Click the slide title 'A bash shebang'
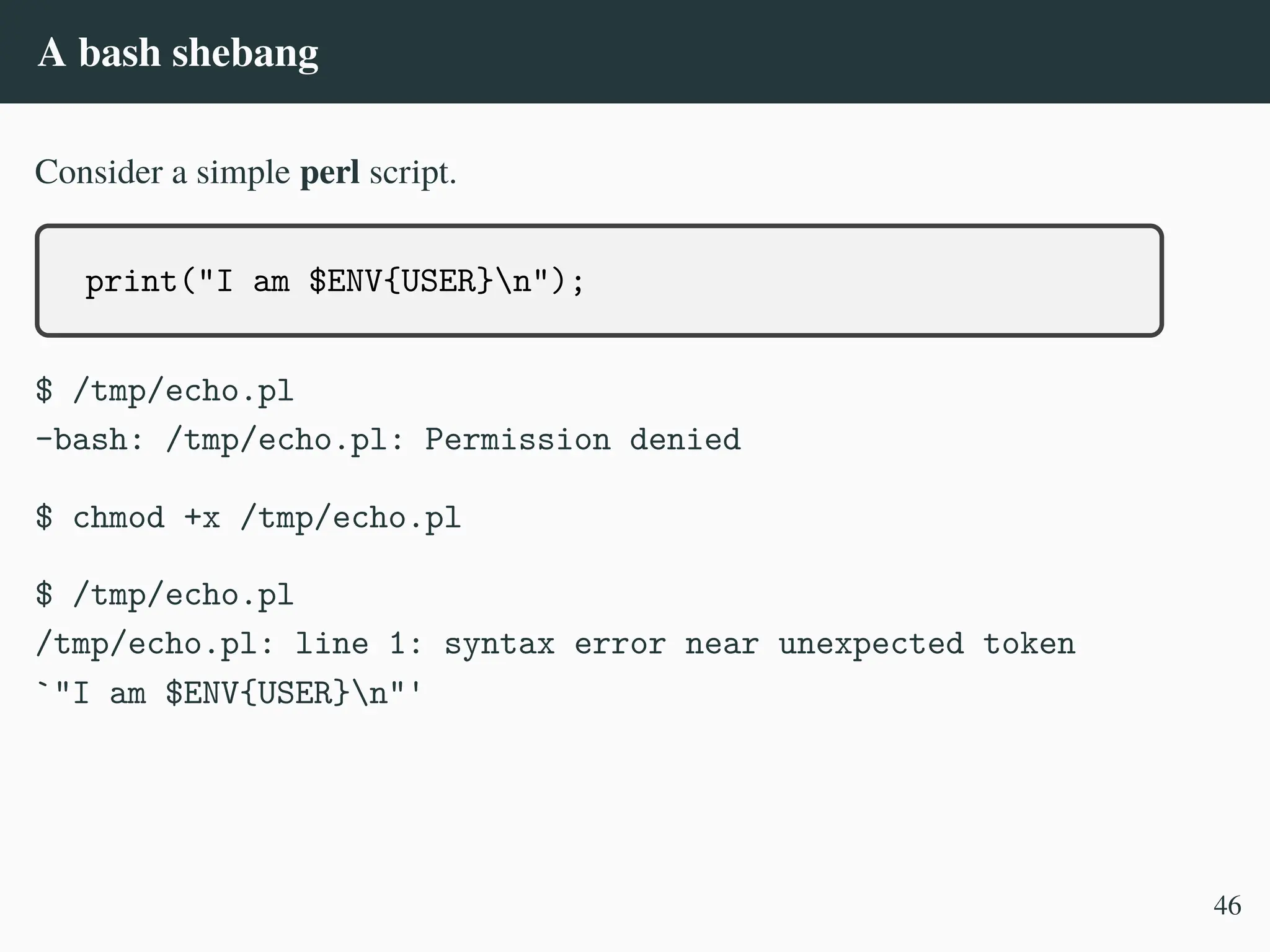The width and height of the screenshot is (1270, 952). (178, 52)
